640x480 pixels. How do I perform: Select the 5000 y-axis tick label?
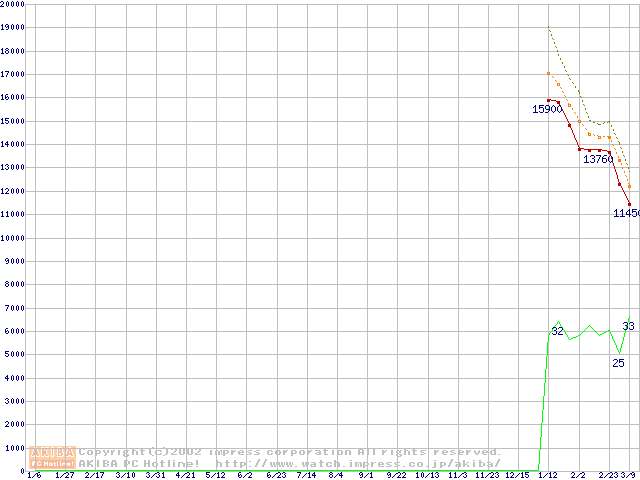click(16, 354)
